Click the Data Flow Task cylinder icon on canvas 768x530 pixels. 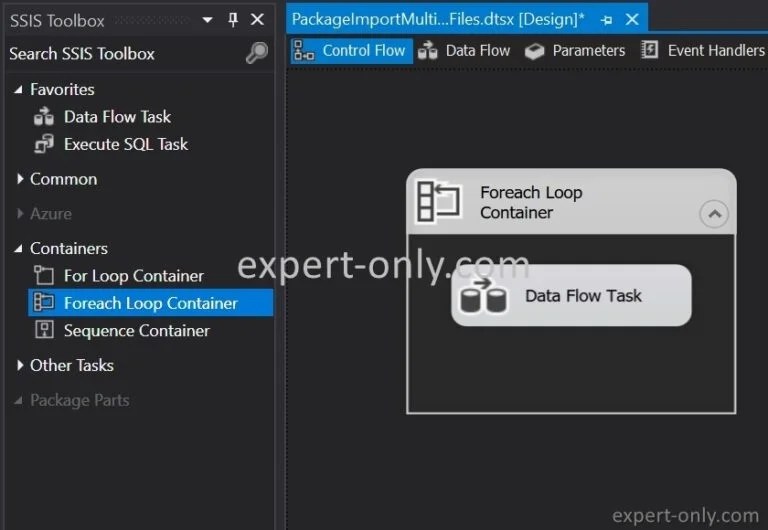(x=483, y=295)
